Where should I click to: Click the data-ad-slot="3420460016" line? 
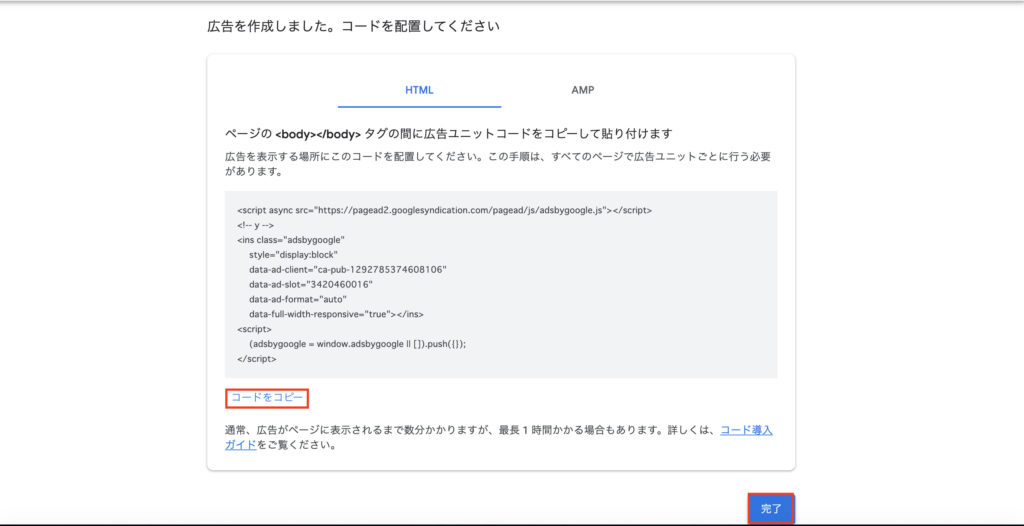tap(310, 284)
